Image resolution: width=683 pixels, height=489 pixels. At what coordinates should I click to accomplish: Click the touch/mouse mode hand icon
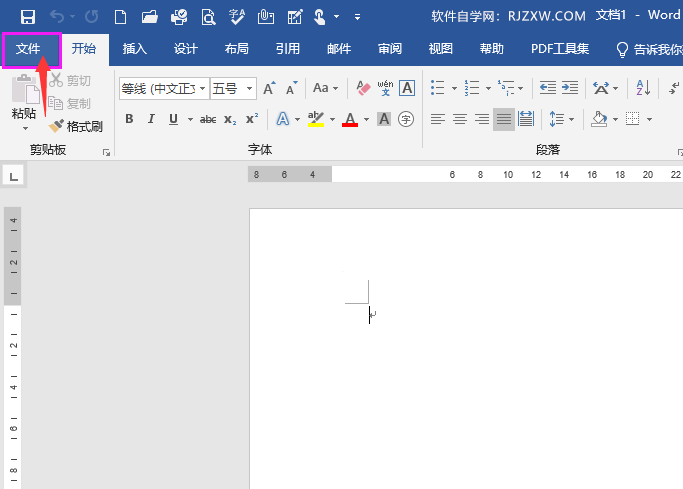[320, 17]
